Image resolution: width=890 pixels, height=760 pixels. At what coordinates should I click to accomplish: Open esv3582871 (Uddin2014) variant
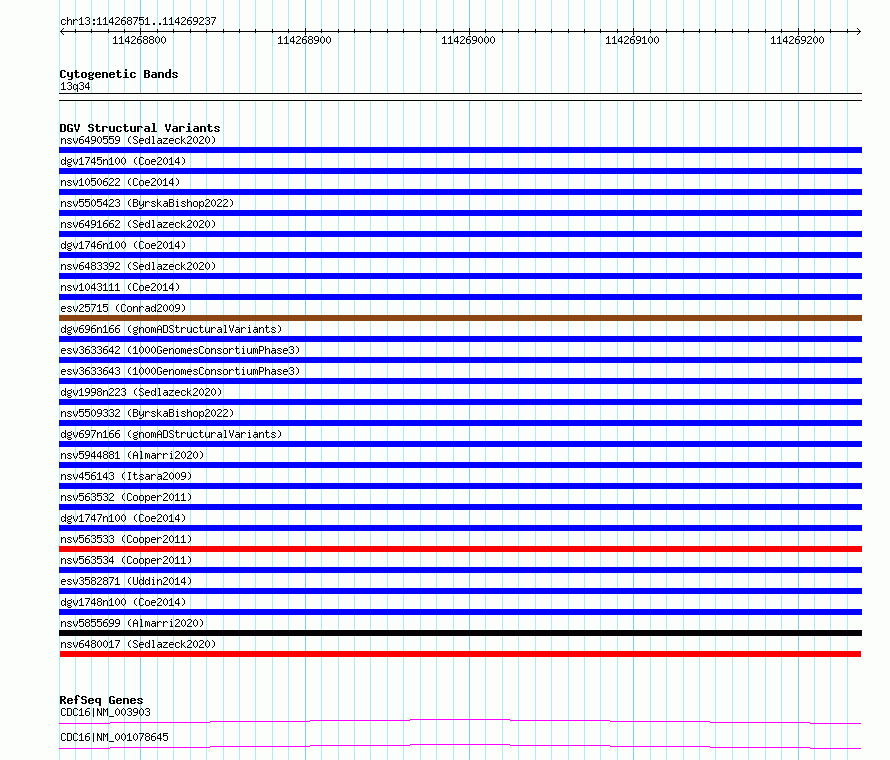click(x=126, y=581)
